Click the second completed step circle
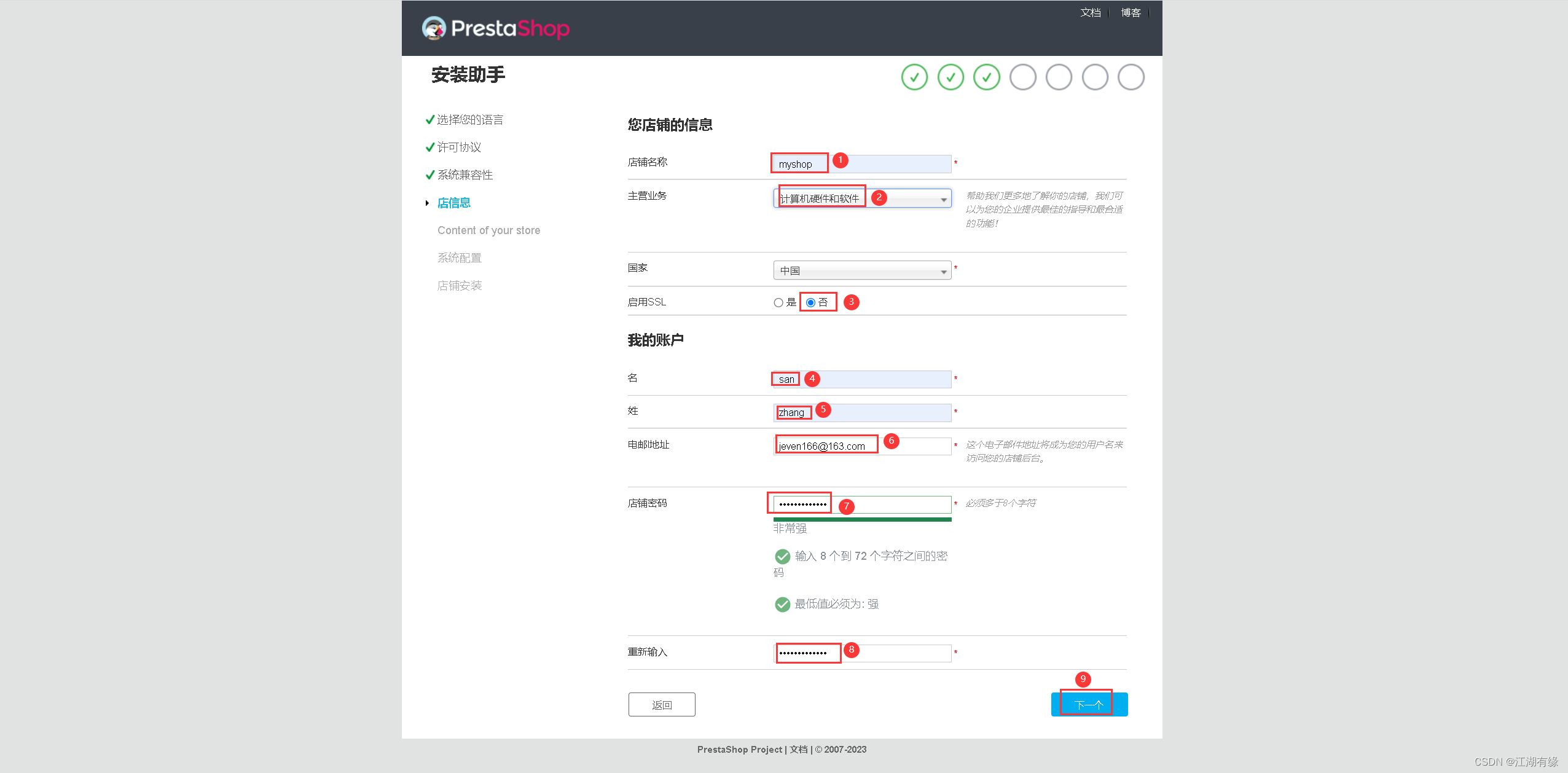The width and height of the screenshot is (1568, 773). (951, 77)
